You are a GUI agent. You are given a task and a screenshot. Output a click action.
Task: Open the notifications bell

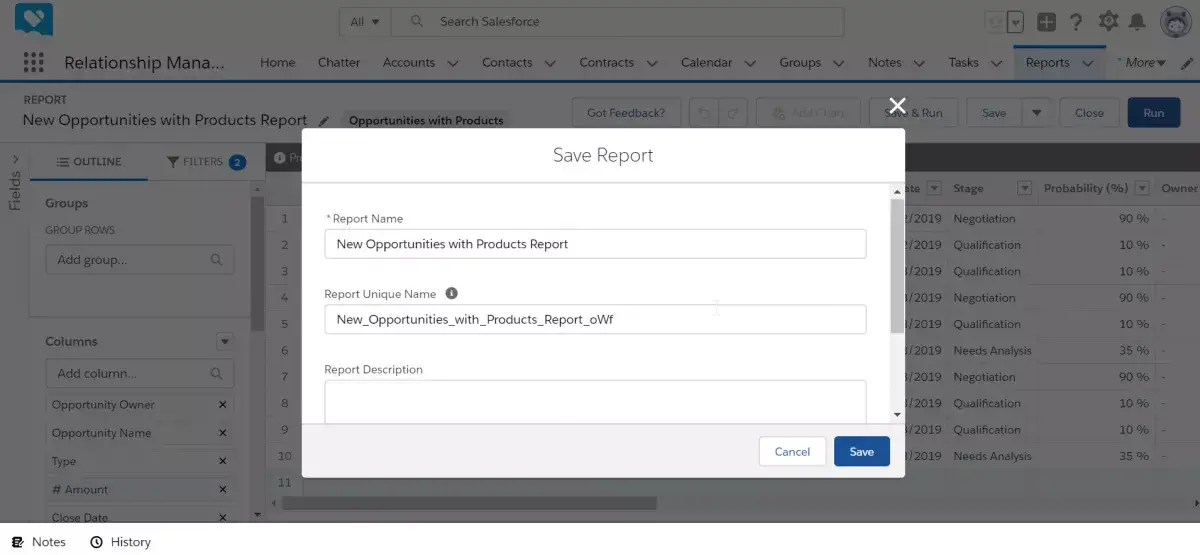pos(1137,22)
